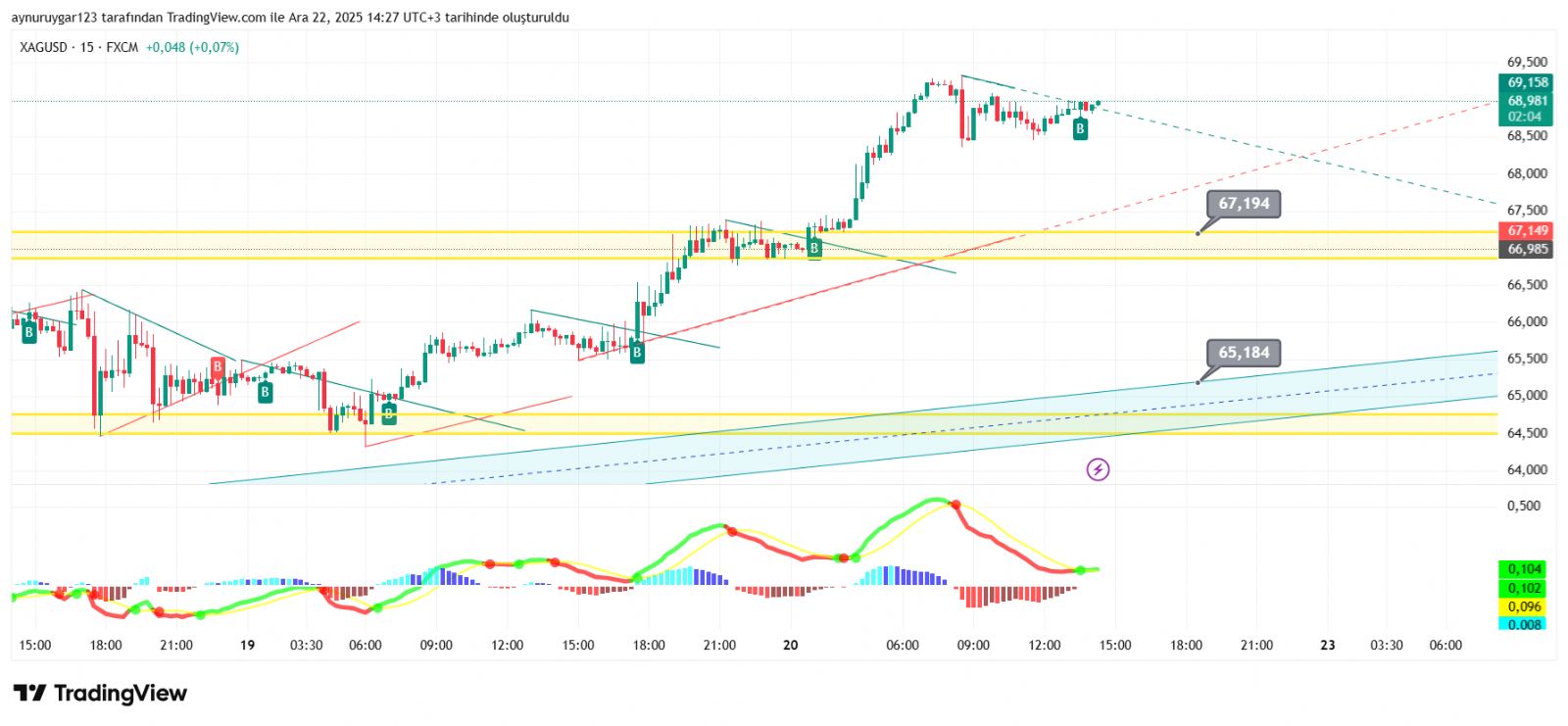Select the green B marker nearest the latest candle
The image size is (1568, 726).
click(x=1080, y=128)
